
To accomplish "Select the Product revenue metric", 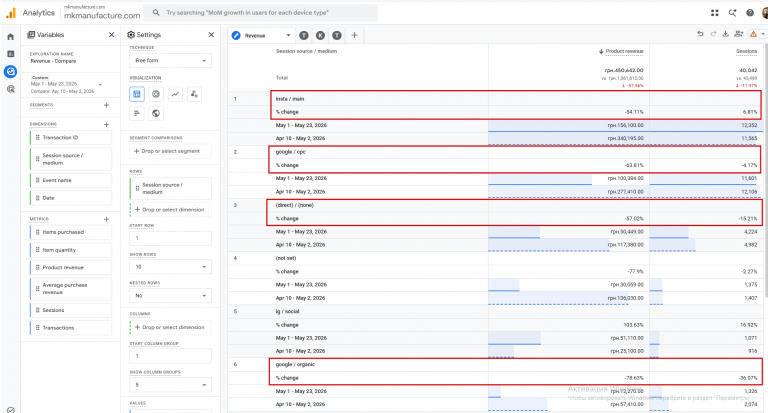I will coord(71,267).
